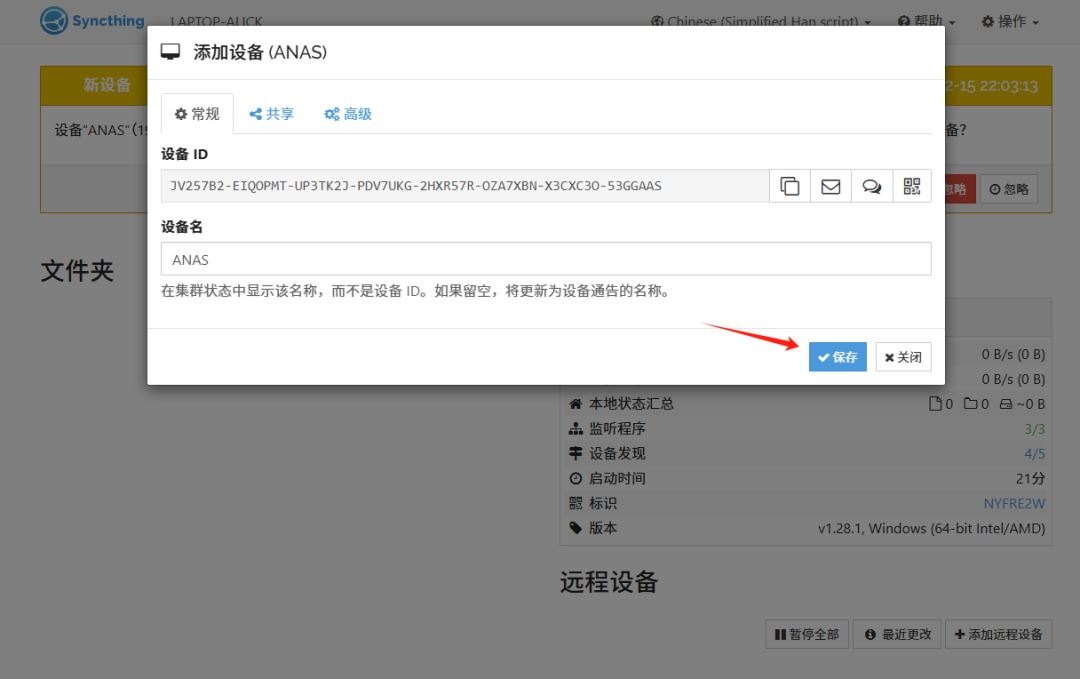Switch to the 共享 tab

[x=271, y=114]
